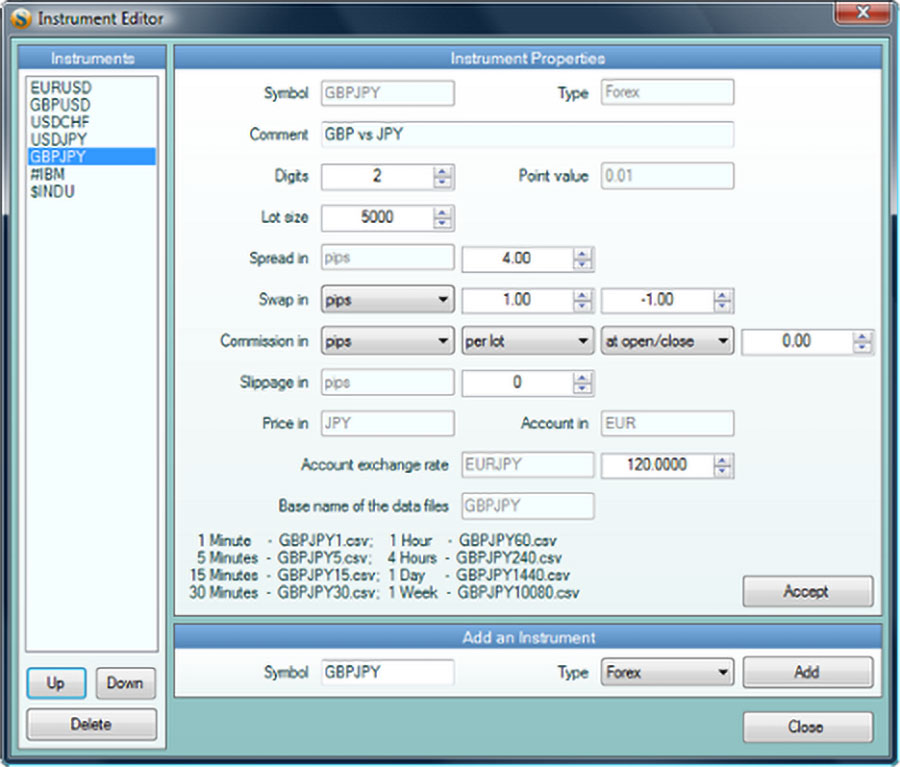This screenshot has height=767, width=900.
Task: Increase the Spread value with up arrow
Action: 583,254
